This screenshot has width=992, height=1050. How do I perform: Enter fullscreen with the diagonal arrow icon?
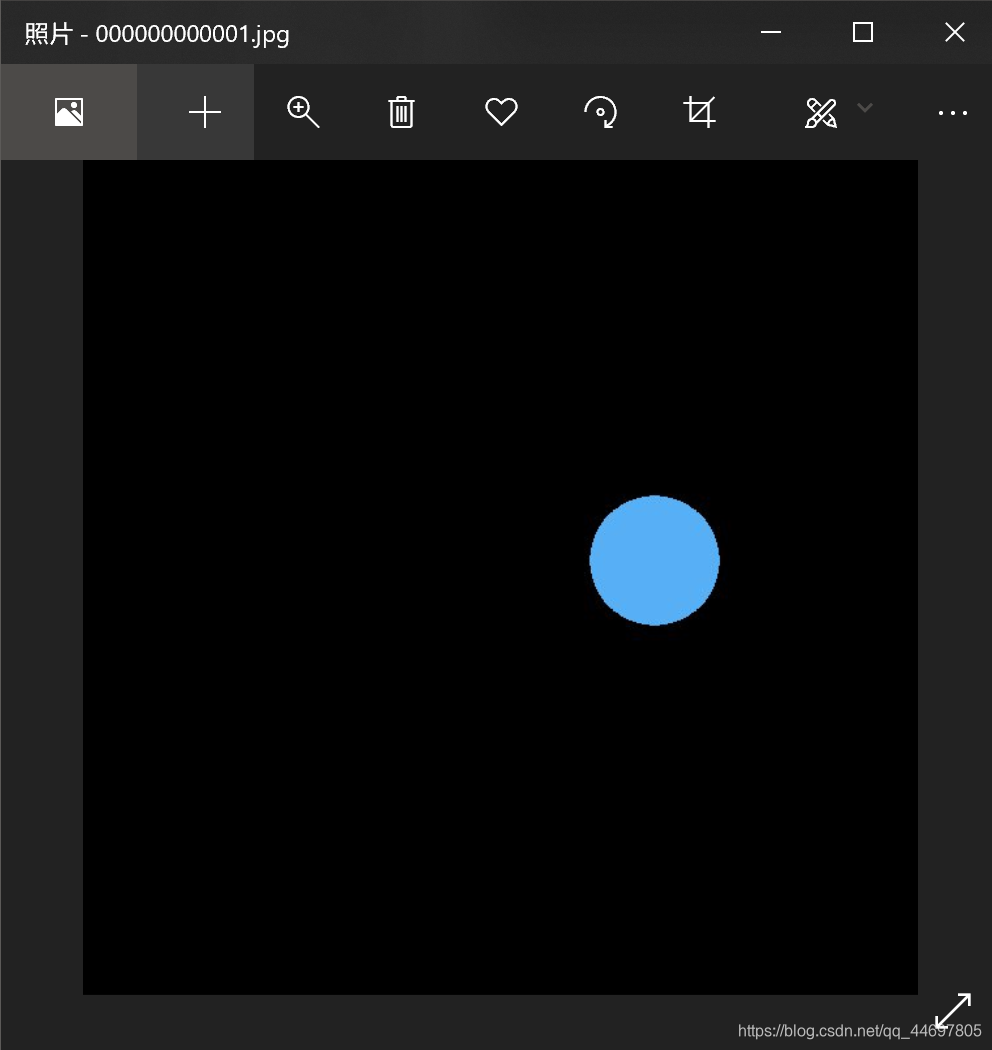[x=952, y=1010]
